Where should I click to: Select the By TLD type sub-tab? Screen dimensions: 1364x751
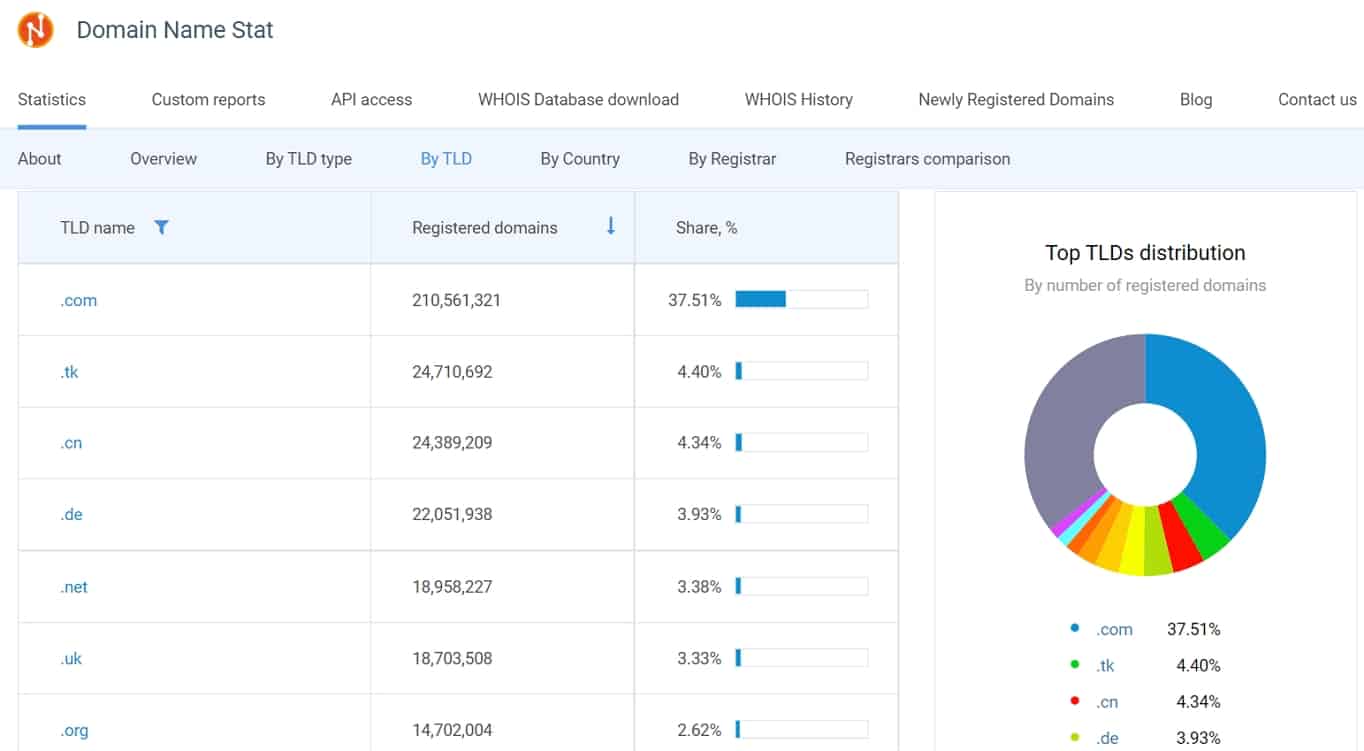tap(308, 158)
